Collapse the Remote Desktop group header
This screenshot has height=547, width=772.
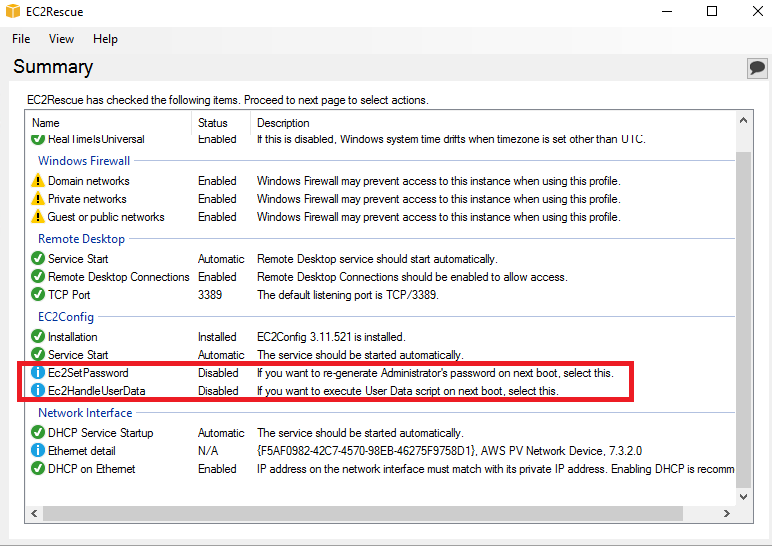point(81,239)
